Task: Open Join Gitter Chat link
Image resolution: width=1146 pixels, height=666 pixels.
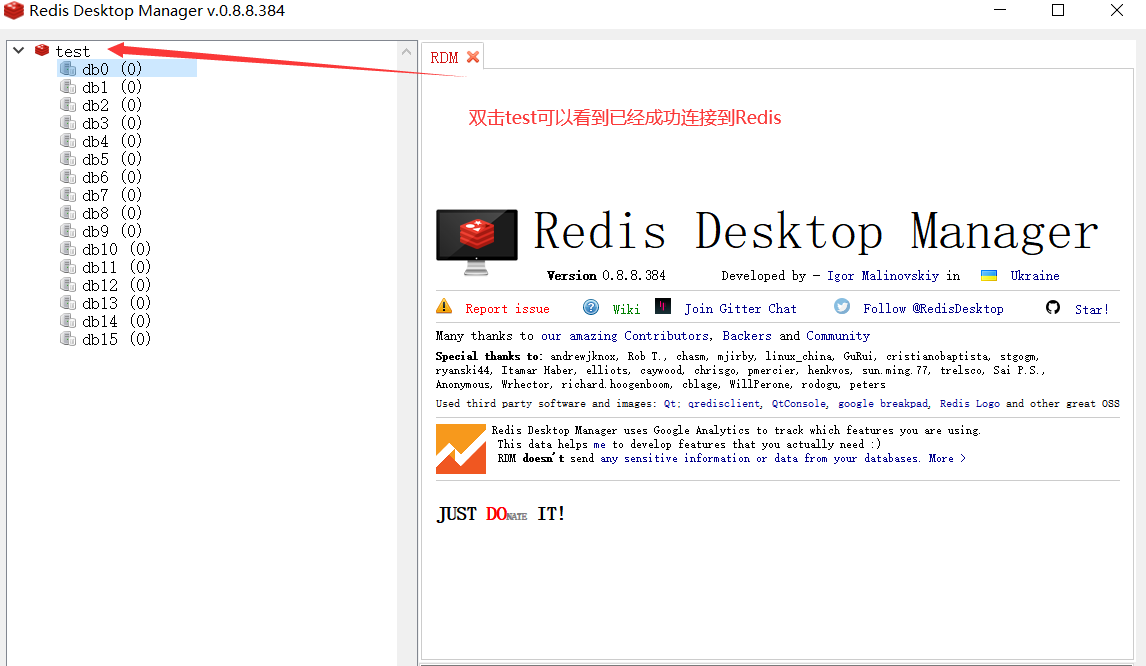Action: [x=740, y=309]
